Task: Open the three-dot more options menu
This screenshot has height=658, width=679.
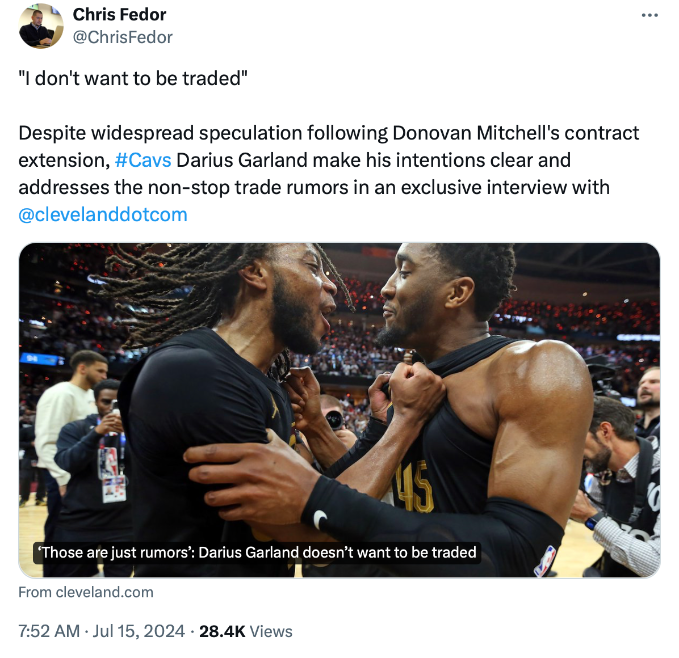Action: [650, 16]
